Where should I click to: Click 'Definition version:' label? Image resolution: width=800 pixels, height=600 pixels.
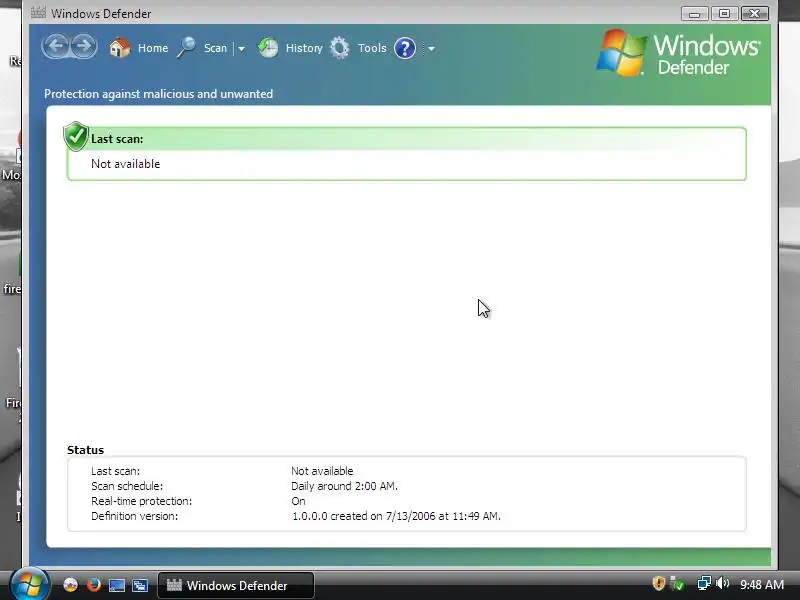click(135, 516)
